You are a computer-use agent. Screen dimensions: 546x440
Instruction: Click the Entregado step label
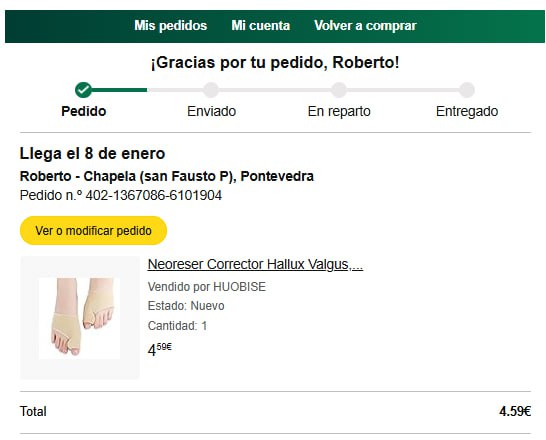click(x=467, y=111)
